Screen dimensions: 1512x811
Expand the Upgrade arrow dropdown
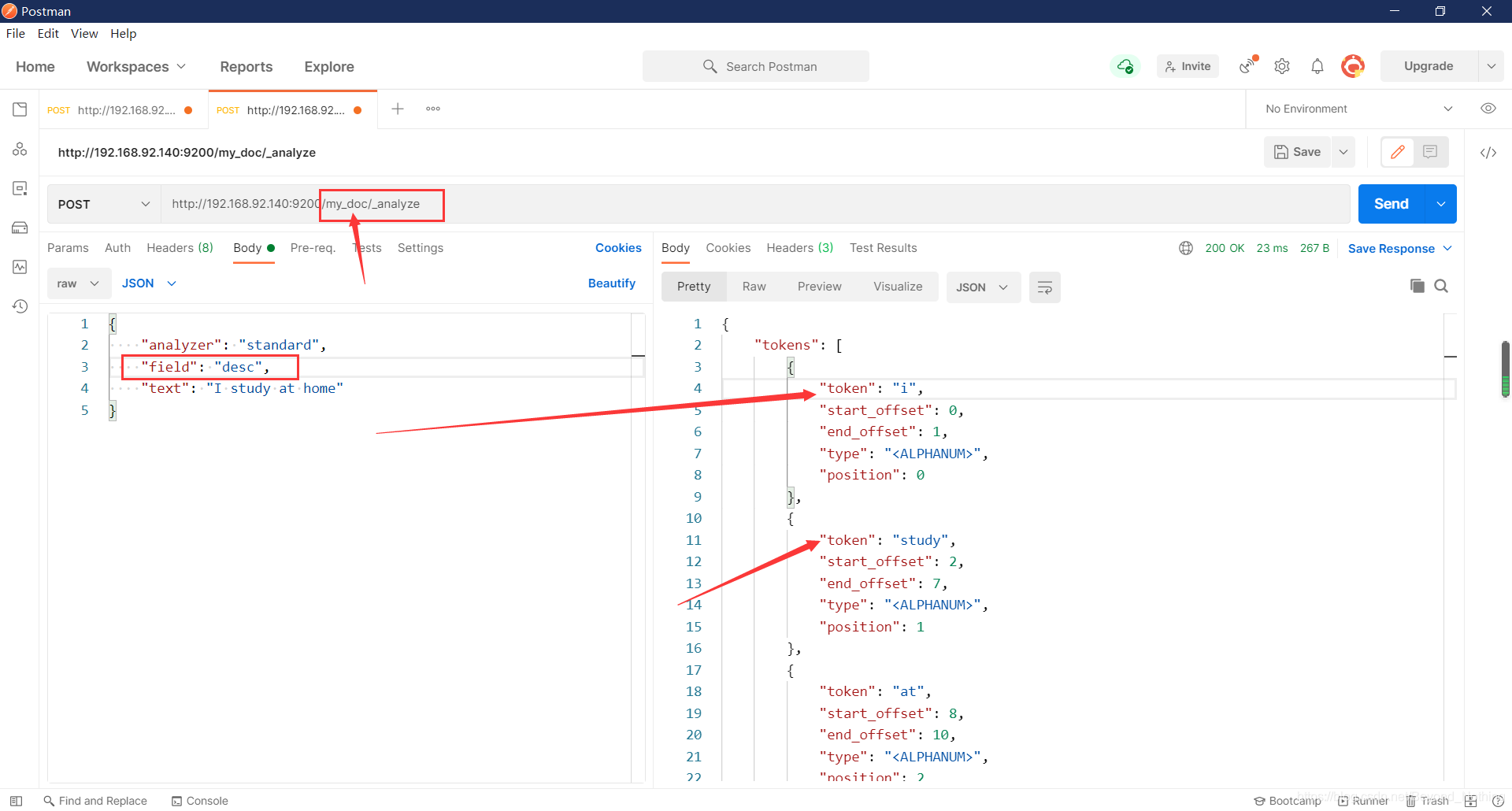coord(1492,66)
